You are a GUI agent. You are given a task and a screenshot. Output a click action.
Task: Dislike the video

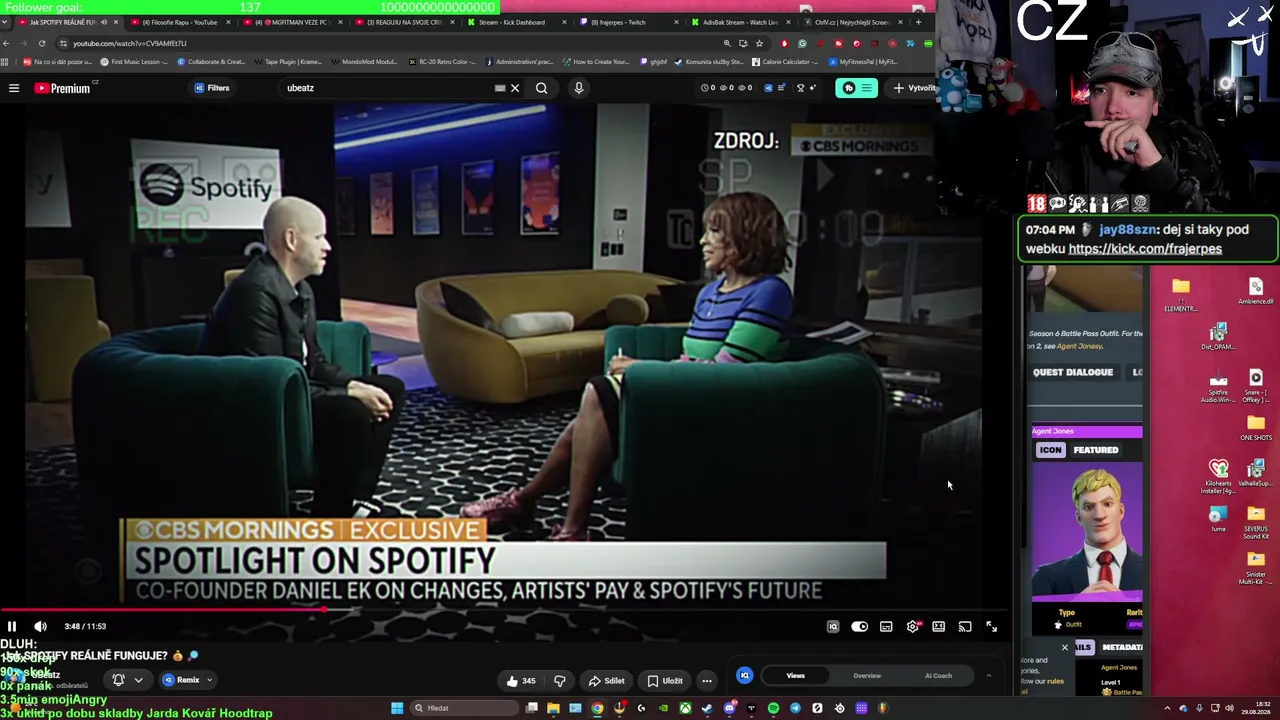pyautogui.click(x=560, y=681)
